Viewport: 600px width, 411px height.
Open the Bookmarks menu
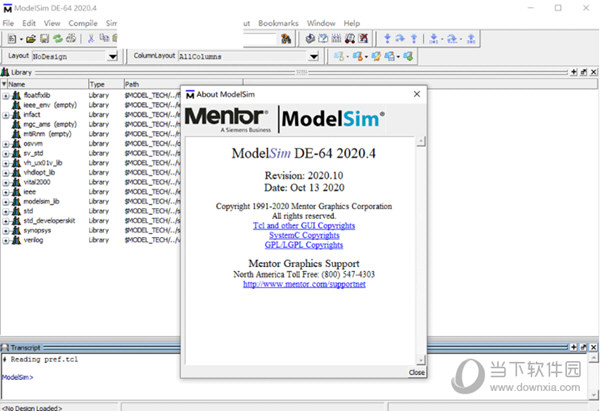pyautogui.click(x=278, y=23)
